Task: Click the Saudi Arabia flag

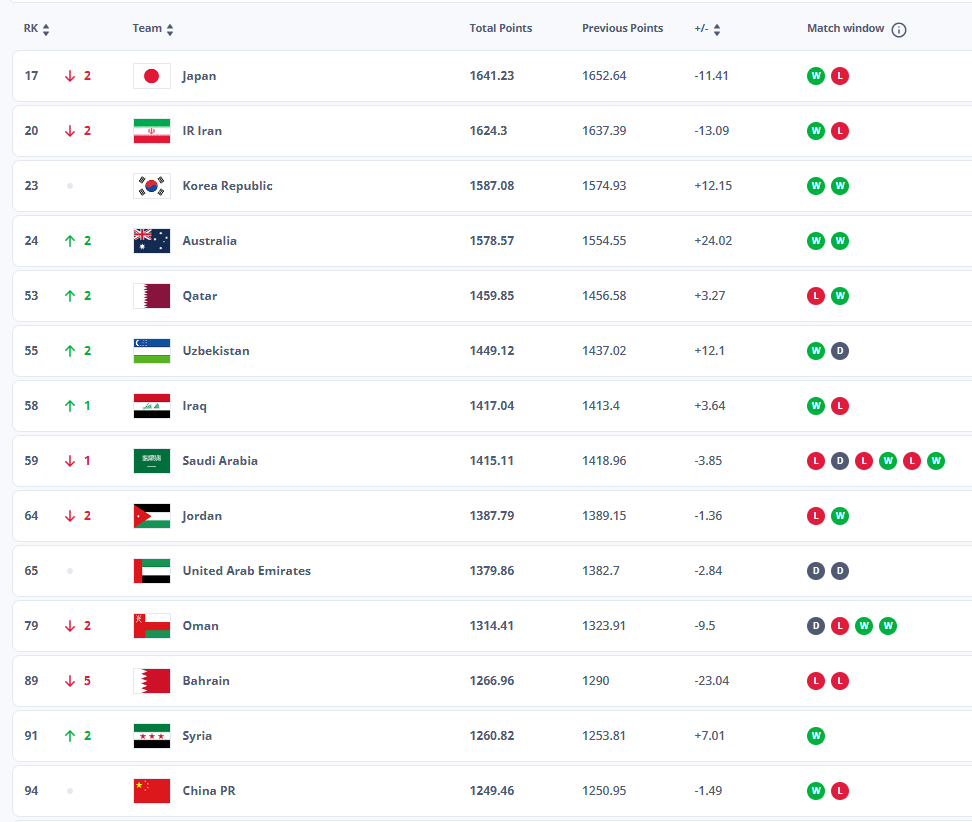Action: tap(152, 461)
